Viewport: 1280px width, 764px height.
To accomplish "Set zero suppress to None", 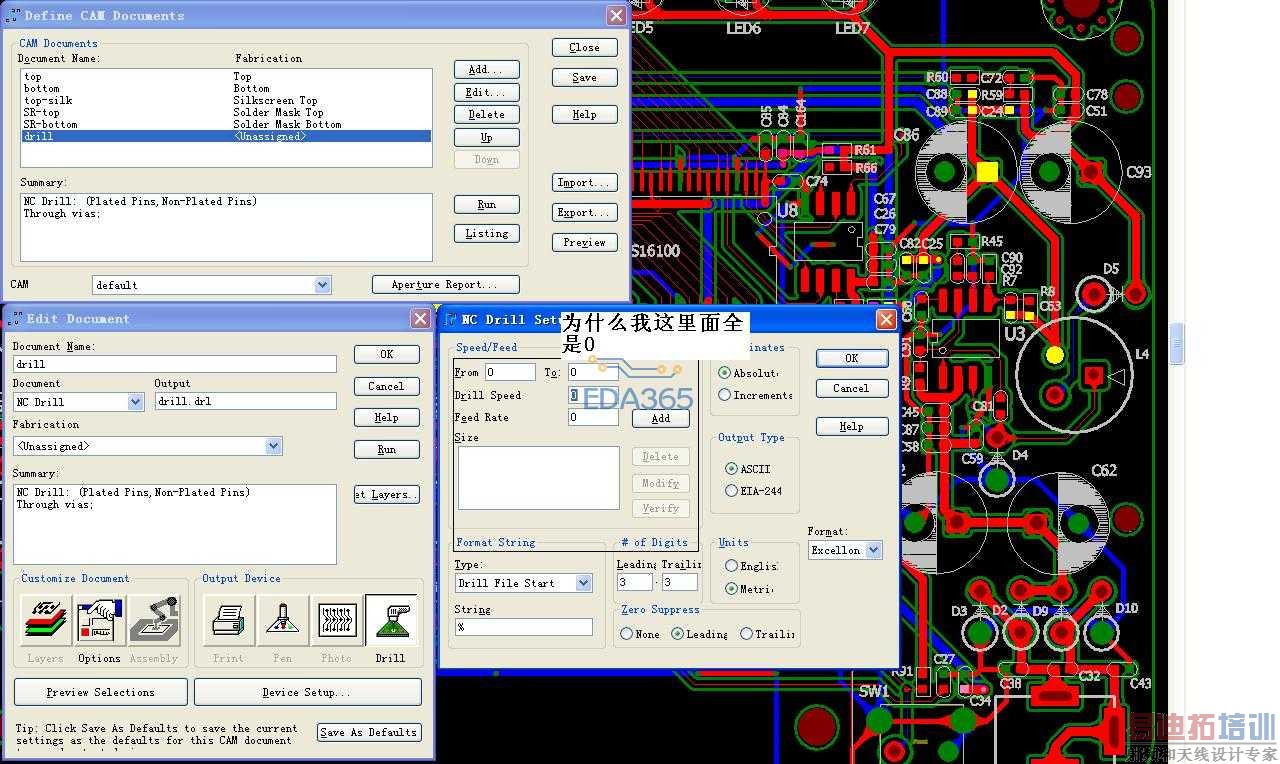I will pyautogui.click(x=627, y=634).
